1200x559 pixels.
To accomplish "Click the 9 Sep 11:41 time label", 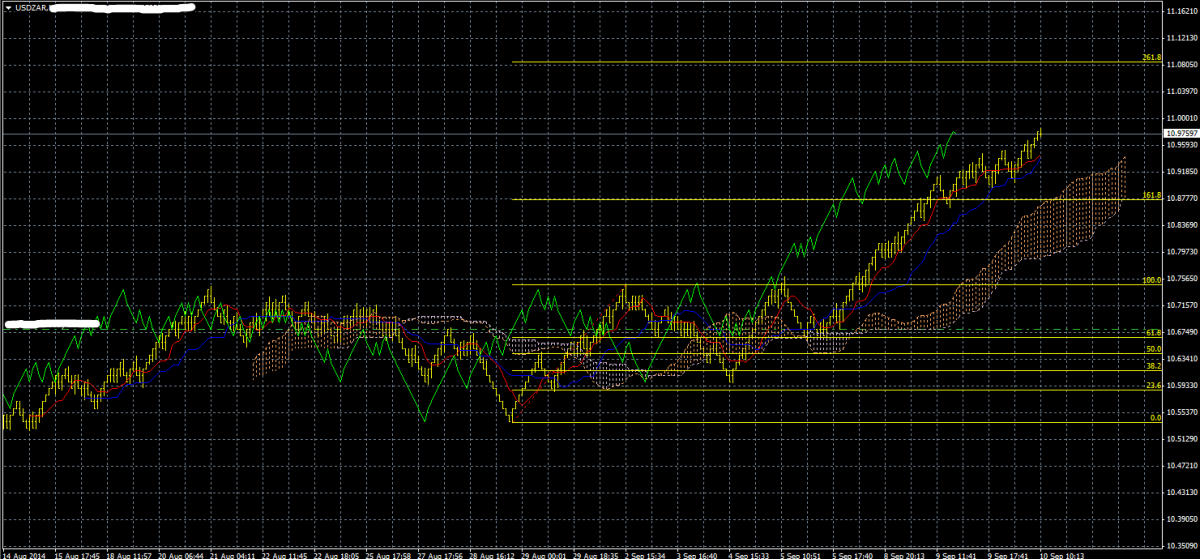I will pos(957,554).
